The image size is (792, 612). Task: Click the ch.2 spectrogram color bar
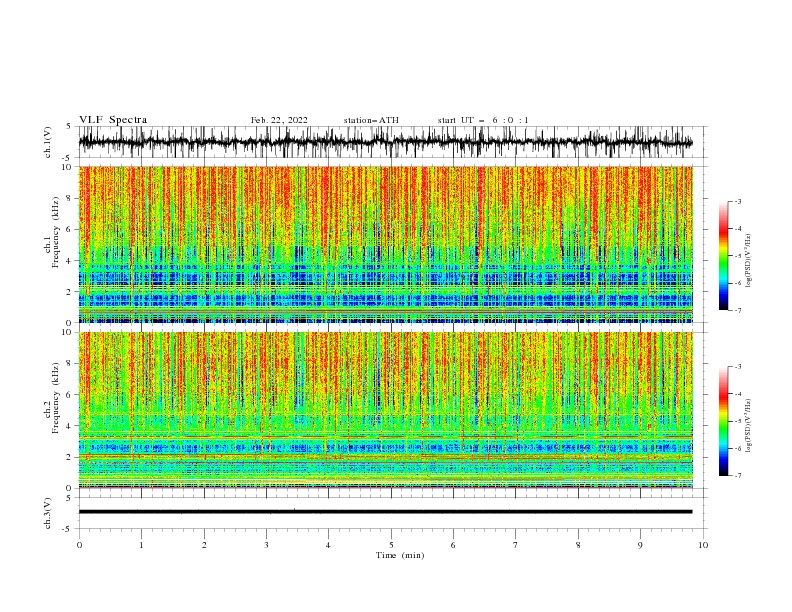tap(724, 421)
